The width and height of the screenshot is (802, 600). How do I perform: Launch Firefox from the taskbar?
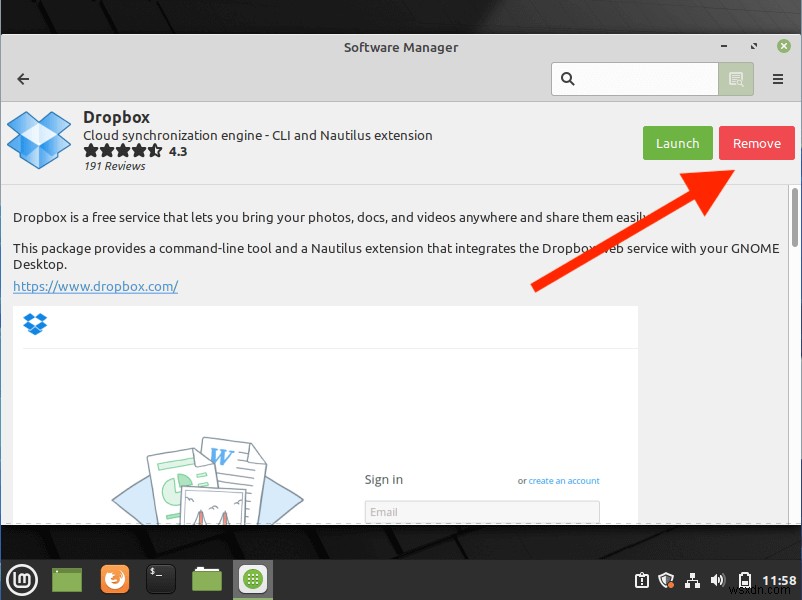[114, 579]
